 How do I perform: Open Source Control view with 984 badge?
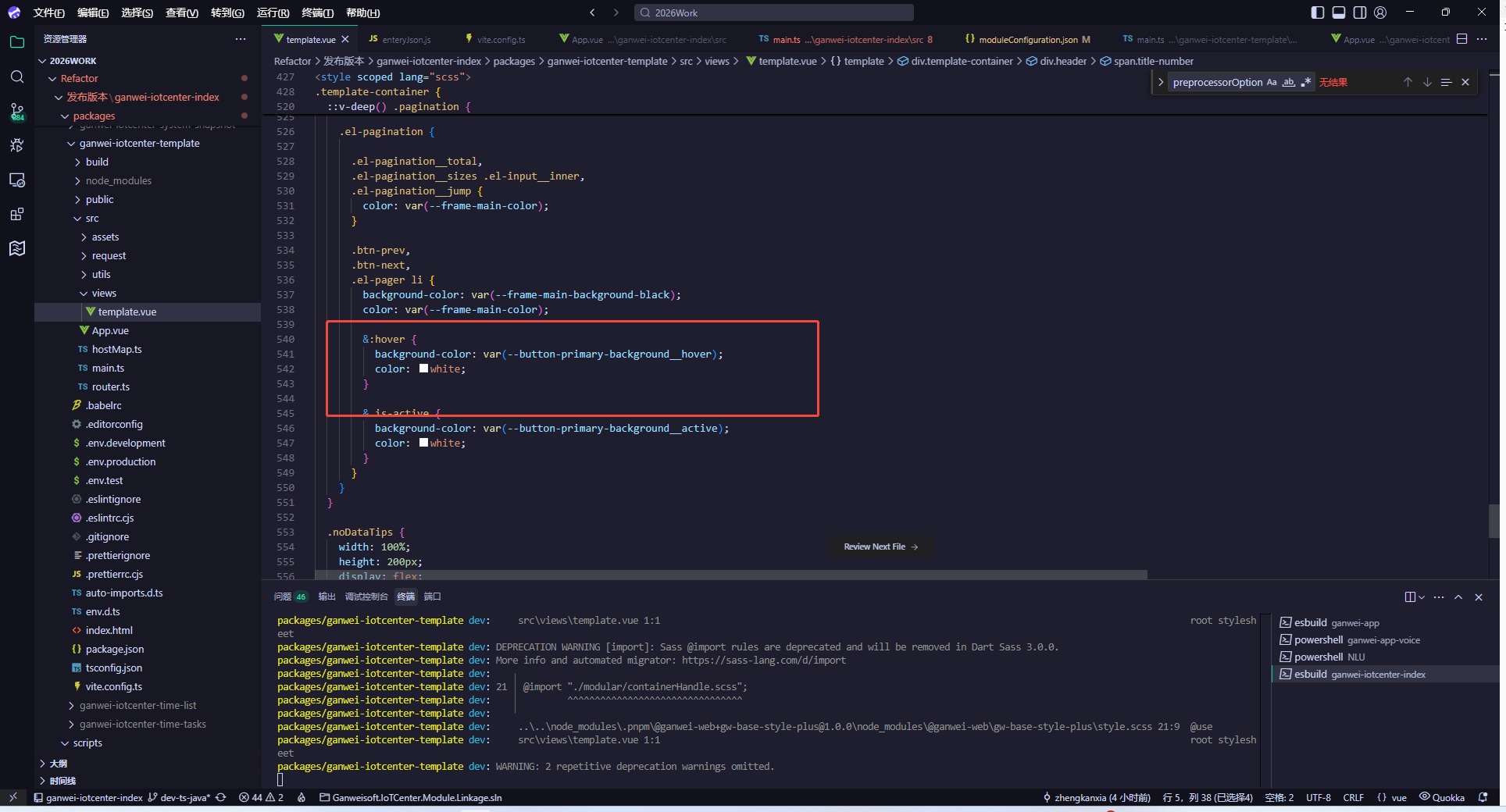pyautogui.click(x=17, y=112)
